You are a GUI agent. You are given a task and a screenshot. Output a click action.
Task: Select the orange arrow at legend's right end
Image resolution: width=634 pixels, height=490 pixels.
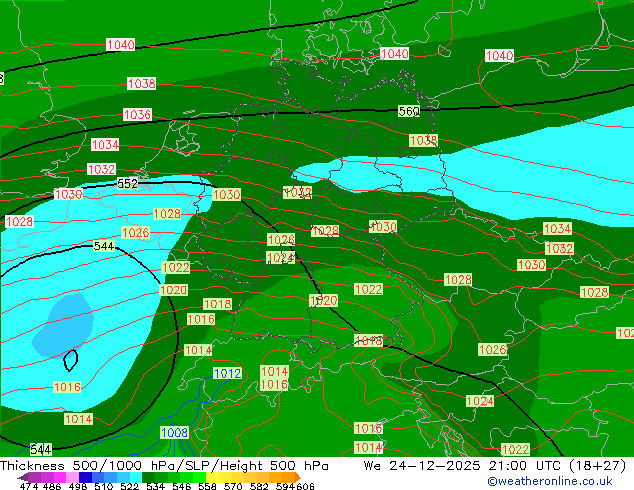pyautogui.click(x=298, y=477)
